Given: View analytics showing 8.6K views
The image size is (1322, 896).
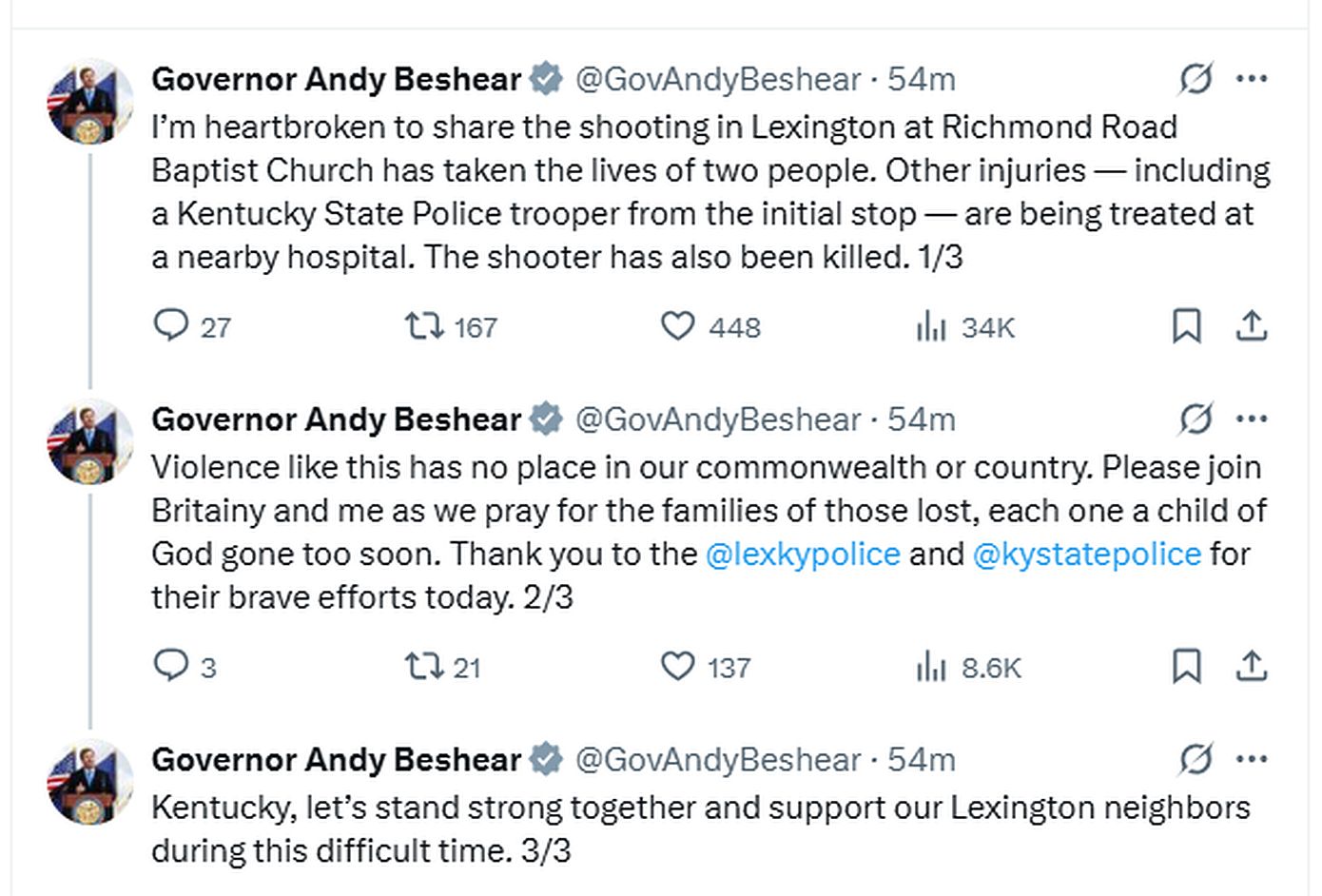Looking at the screenshot, I should click(931, 667).
